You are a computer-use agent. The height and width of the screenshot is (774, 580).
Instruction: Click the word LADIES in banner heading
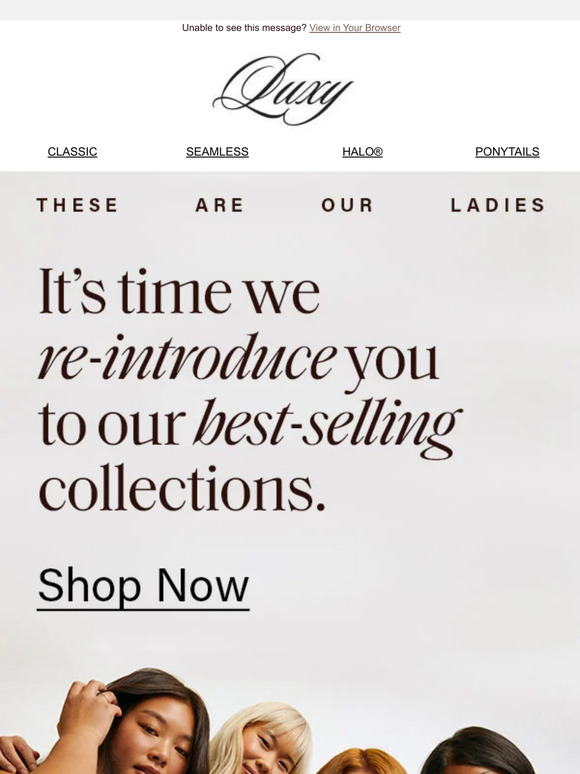(498, 205)
